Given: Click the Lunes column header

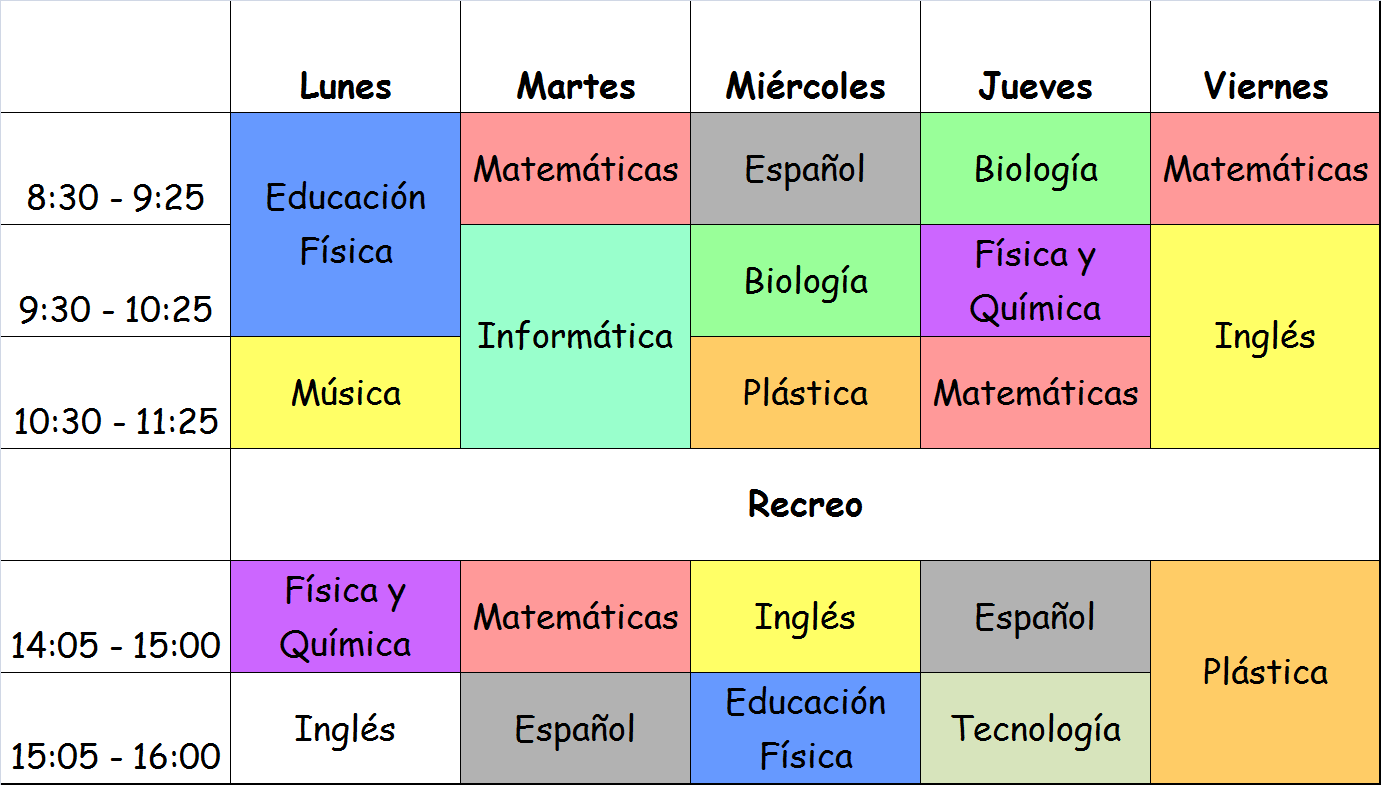Looking at the screenshot, I should (x=345, y=86).
